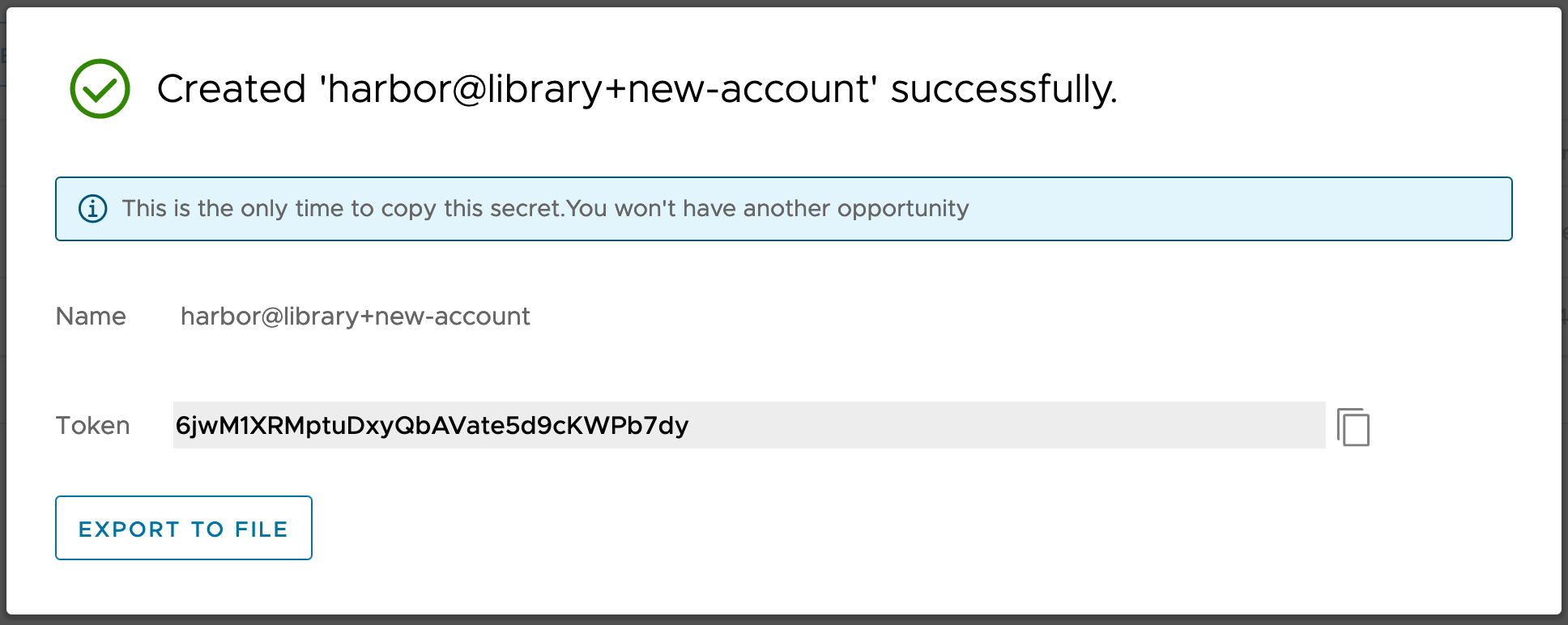Click the Token label

[x=92, y=425]
